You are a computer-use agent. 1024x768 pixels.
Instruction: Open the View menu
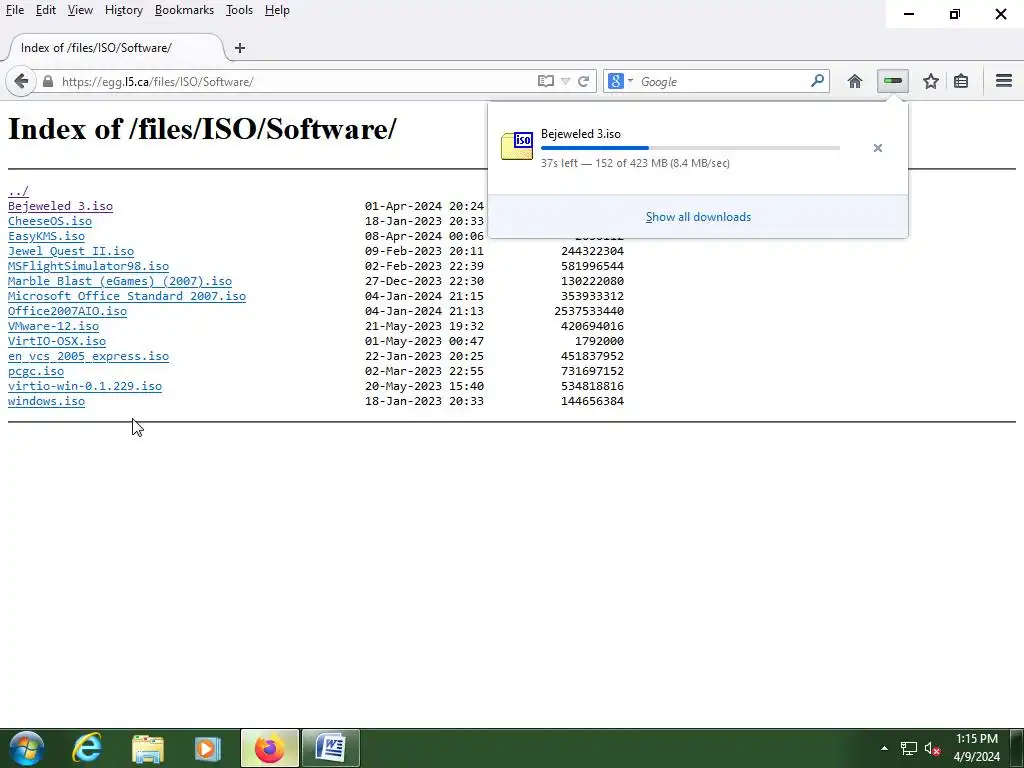point(80,10)
